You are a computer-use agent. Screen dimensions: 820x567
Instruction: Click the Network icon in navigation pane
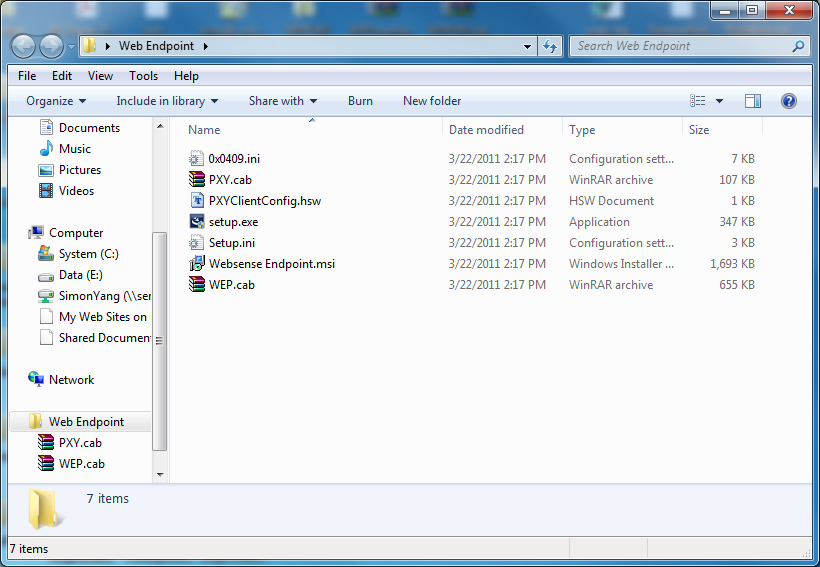click(x=36, y=379)
